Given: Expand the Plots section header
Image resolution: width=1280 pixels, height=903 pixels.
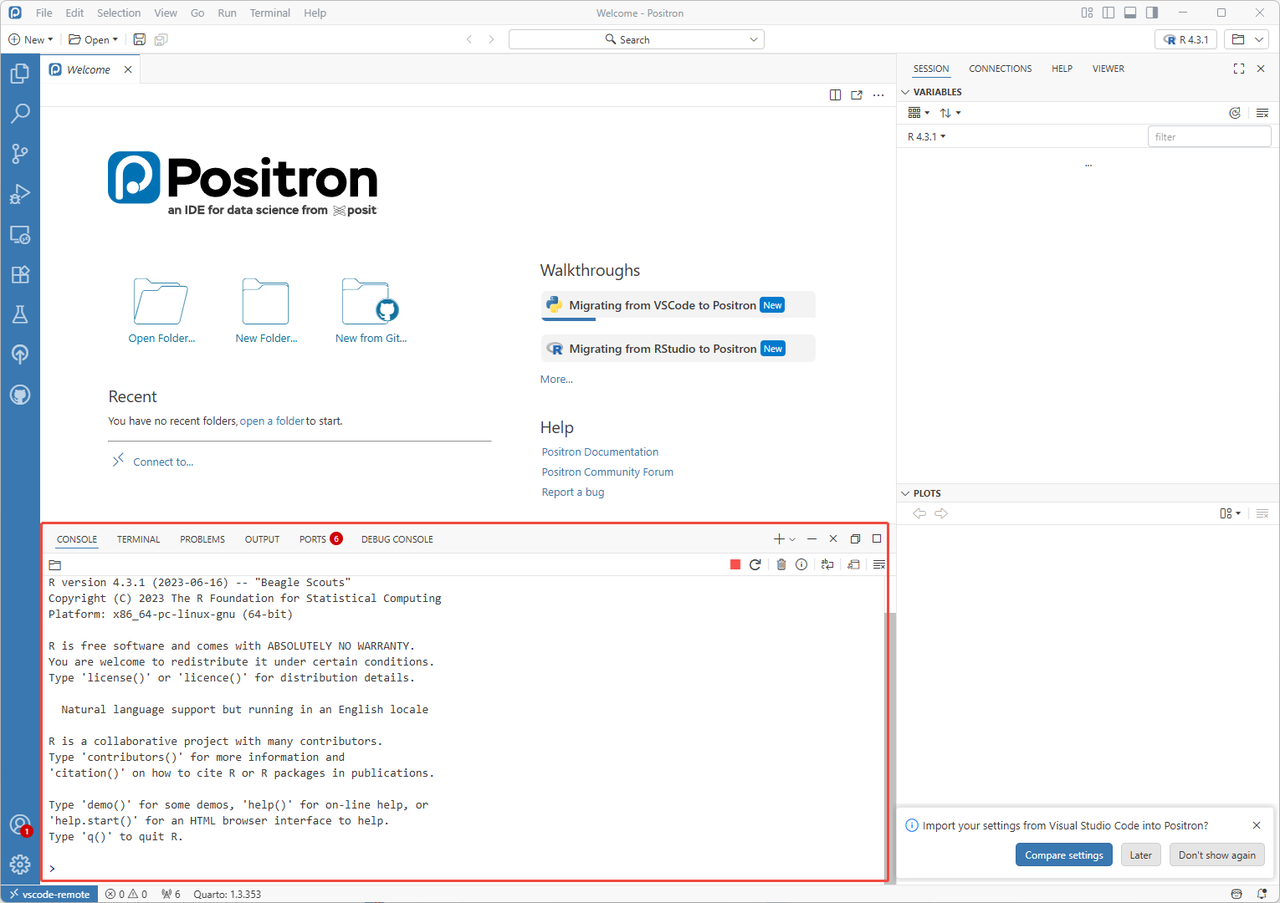Looking at the screenshot, I should (926, 492).
